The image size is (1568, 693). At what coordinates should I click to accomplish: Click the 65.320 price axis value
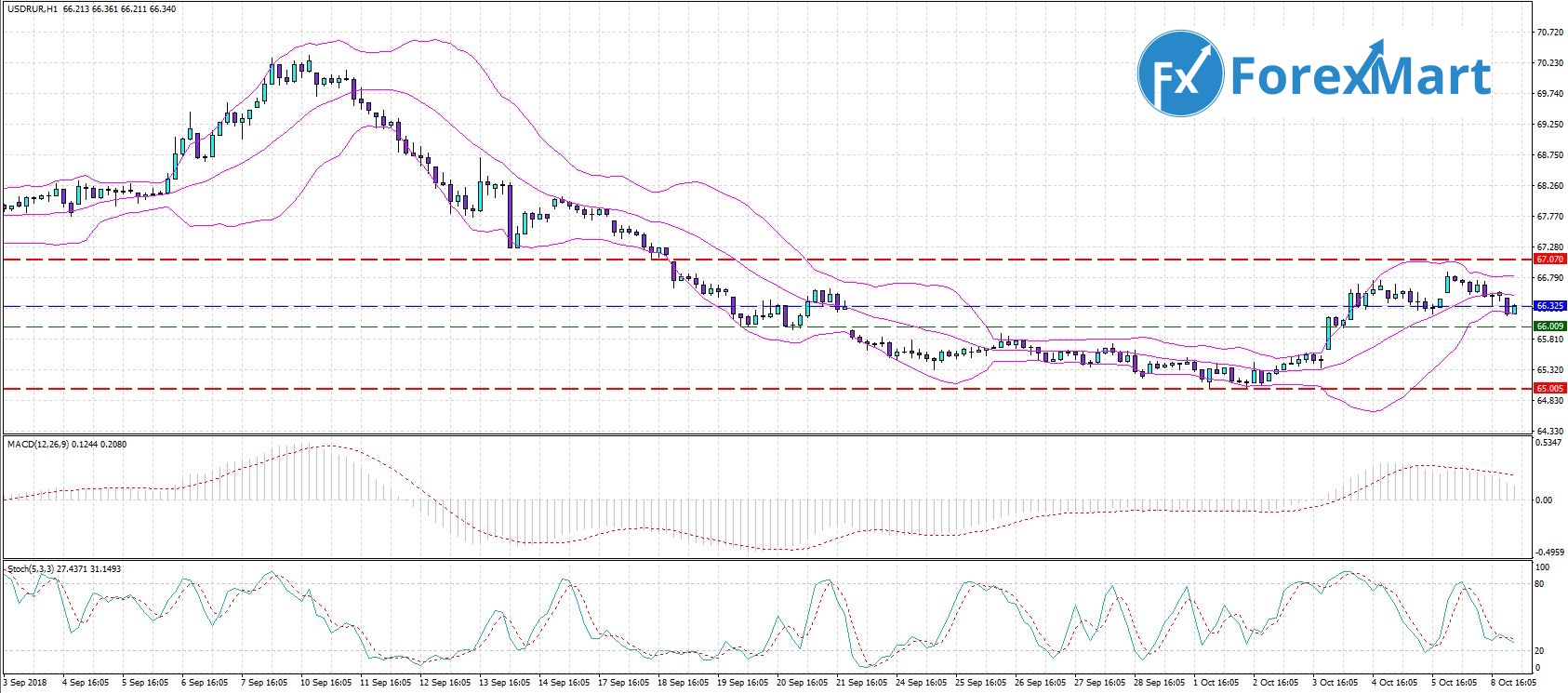[1549, 370]
